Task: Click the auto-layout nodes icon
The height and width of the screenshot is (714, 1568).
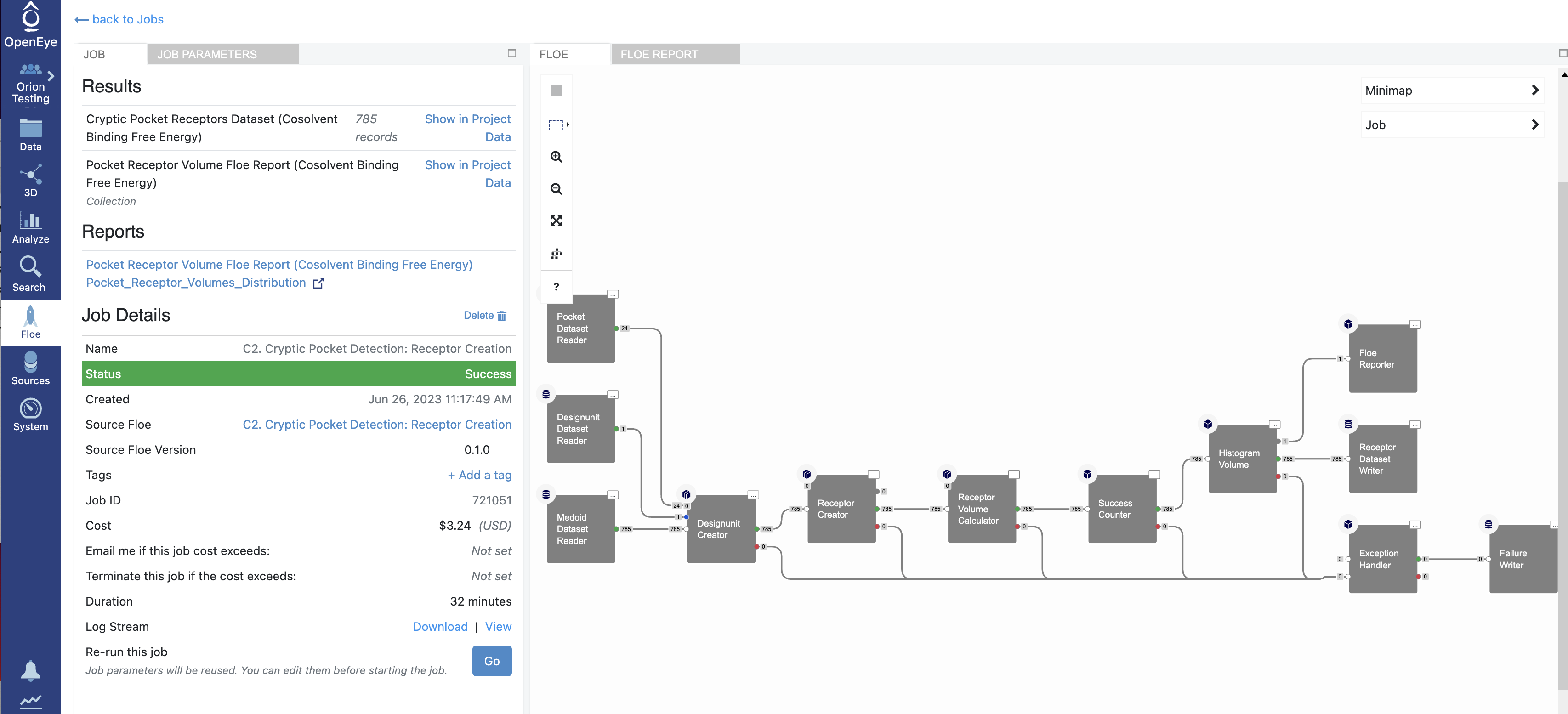Action: 556,254
